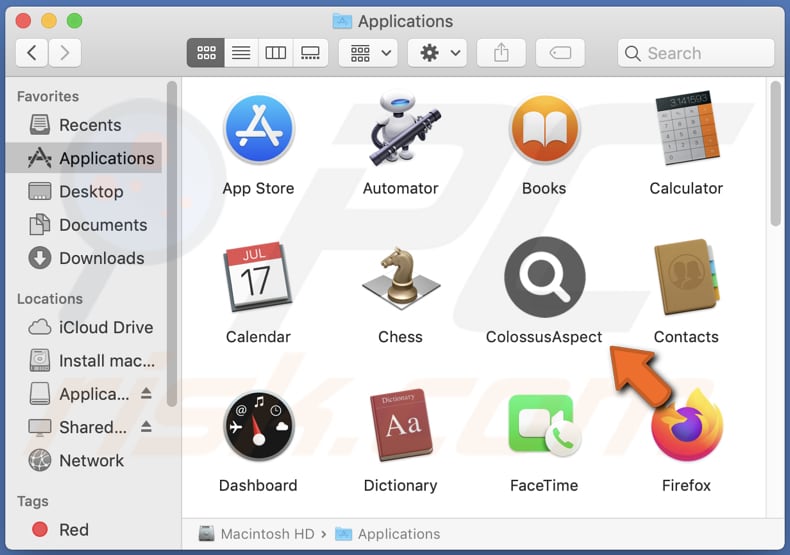
Task: Switch to list view
Action: (x=241, y=53)
